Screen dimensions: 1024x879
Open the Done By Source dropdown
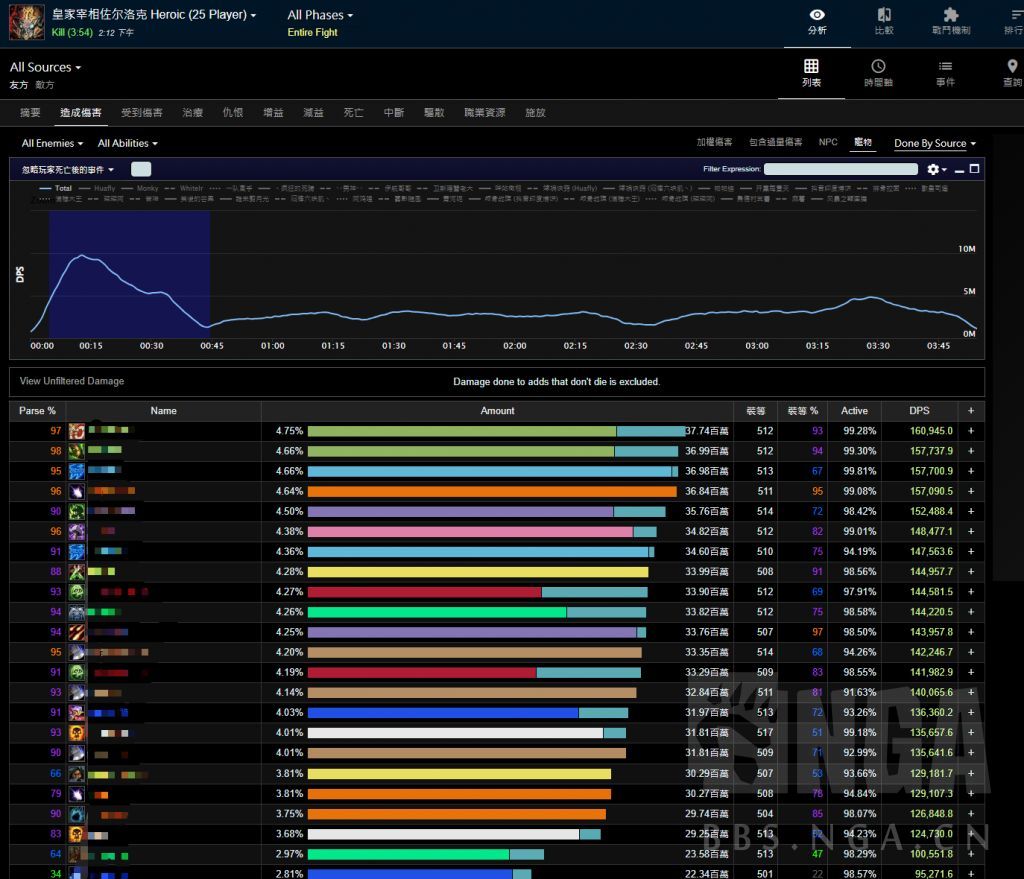click(x=934, y=144)
